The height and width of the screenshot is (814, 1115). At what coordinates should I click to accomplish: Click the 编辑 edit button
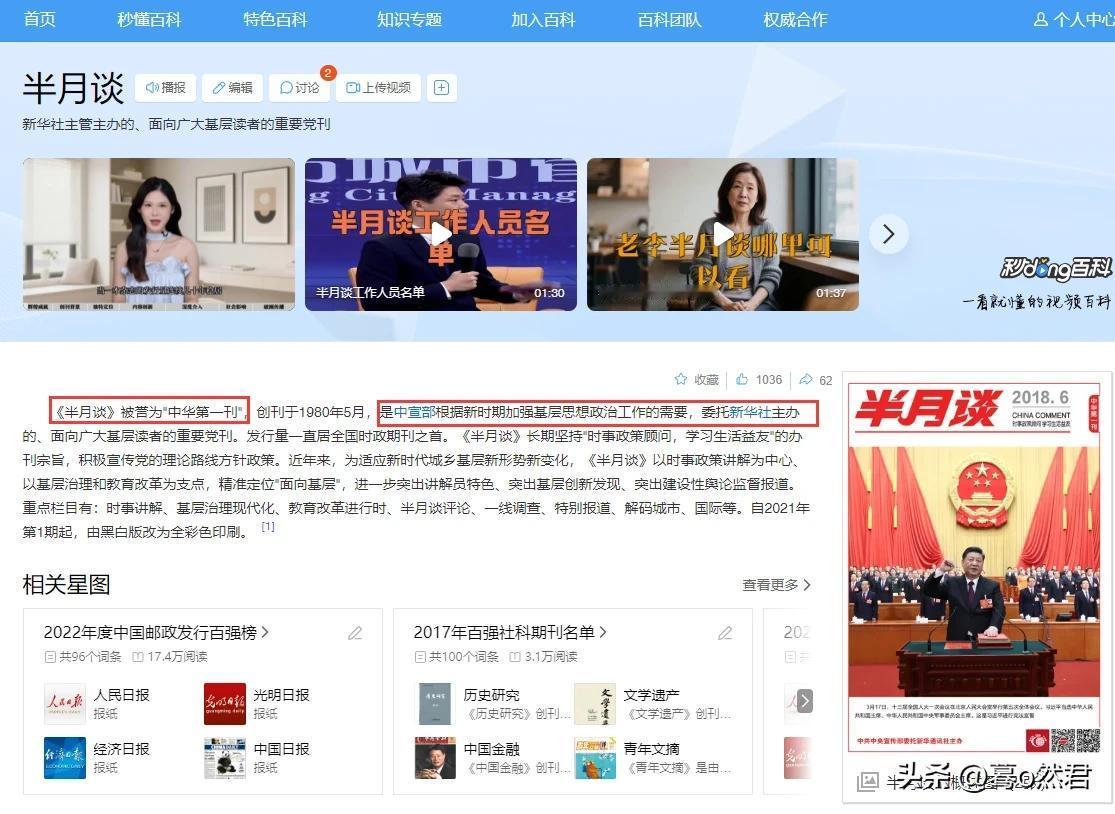233,87
